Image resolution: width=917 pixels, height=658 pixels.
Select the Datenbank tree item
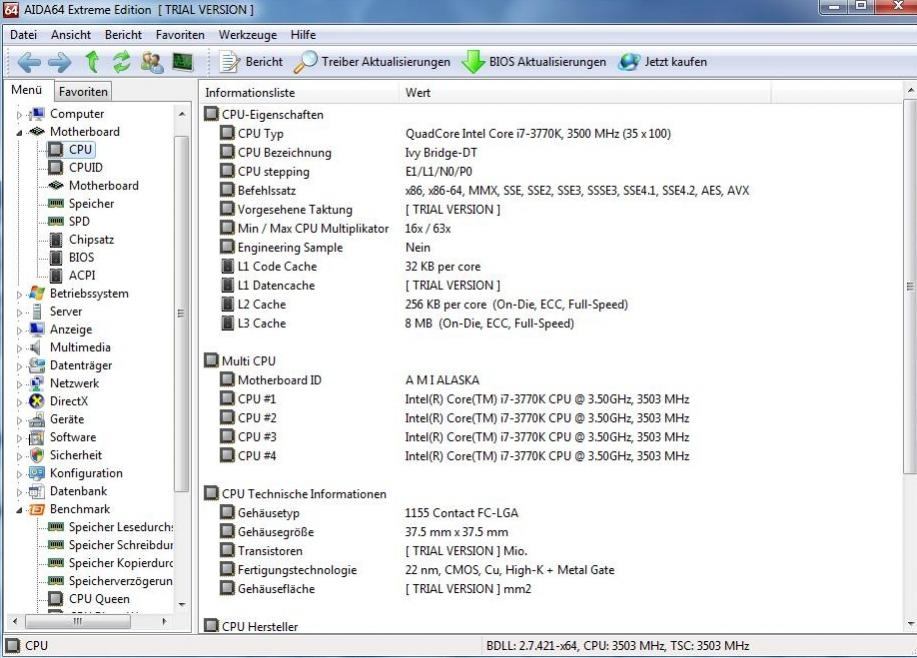[78, 491]
